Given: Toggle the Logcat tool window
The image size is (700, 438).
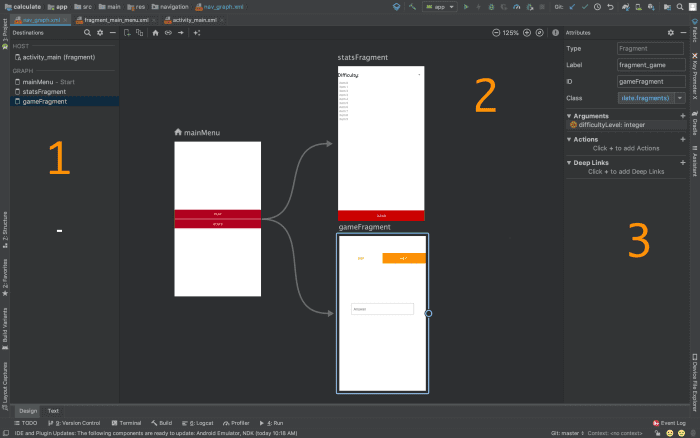Looking at the screenshot, I should pos(196,423).
